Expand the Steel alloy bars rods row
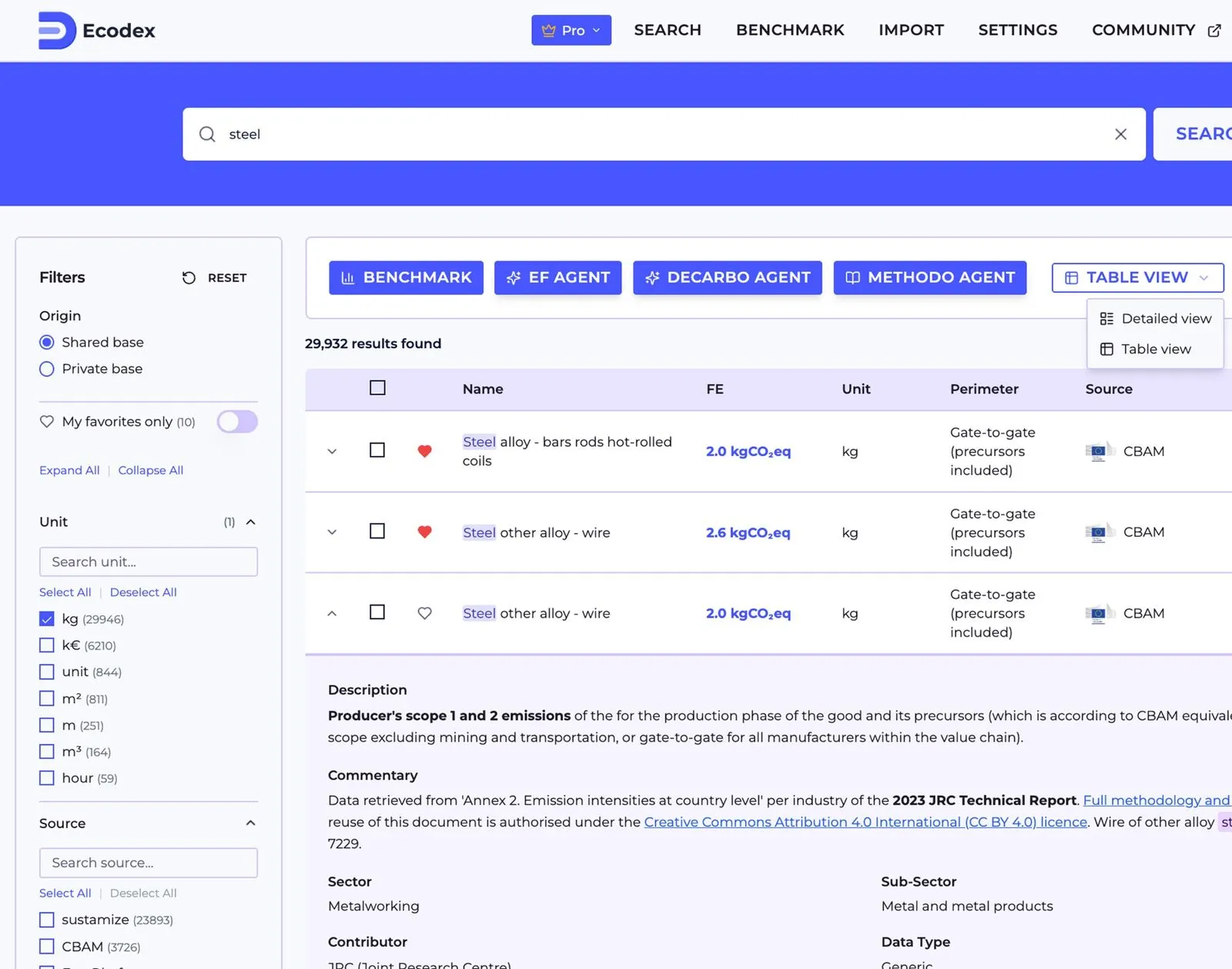Screen dimensions: 1232x969 pos(332,451)
